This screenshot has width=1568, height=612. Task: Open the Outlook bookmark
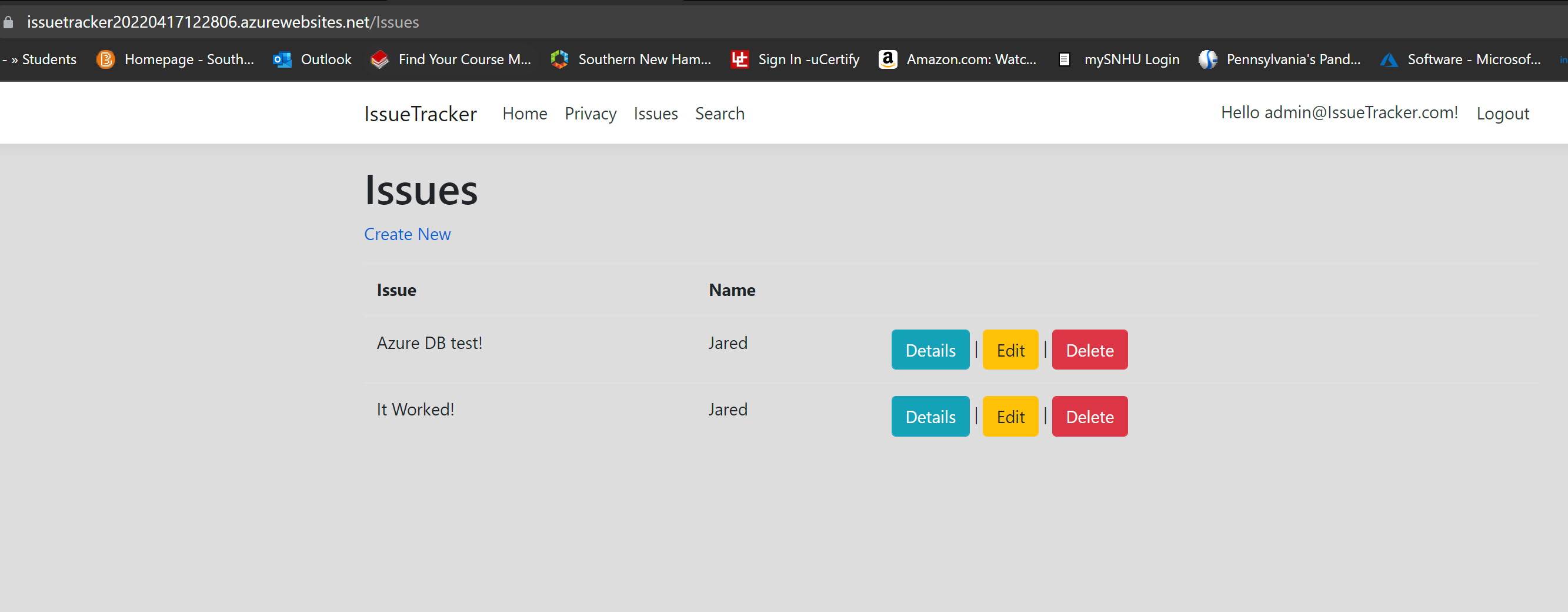point(312,59)
